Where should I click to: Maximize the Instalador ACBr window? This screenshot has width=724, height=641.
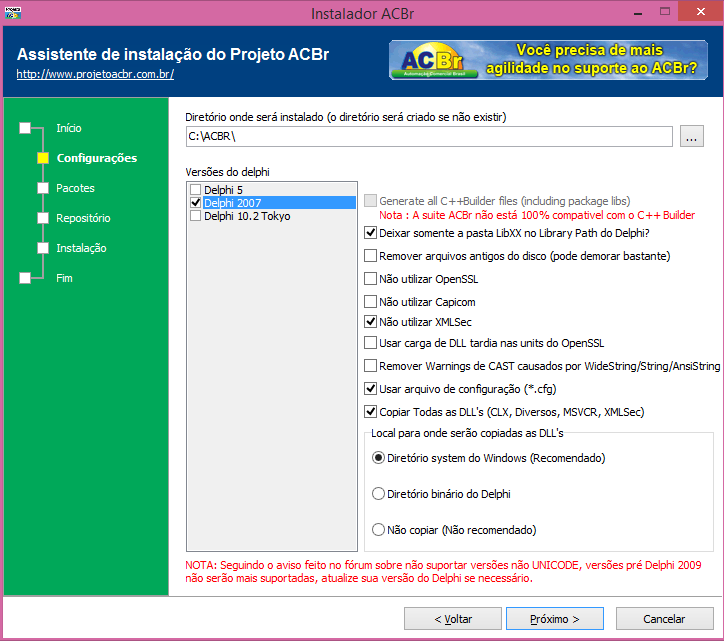665,12
